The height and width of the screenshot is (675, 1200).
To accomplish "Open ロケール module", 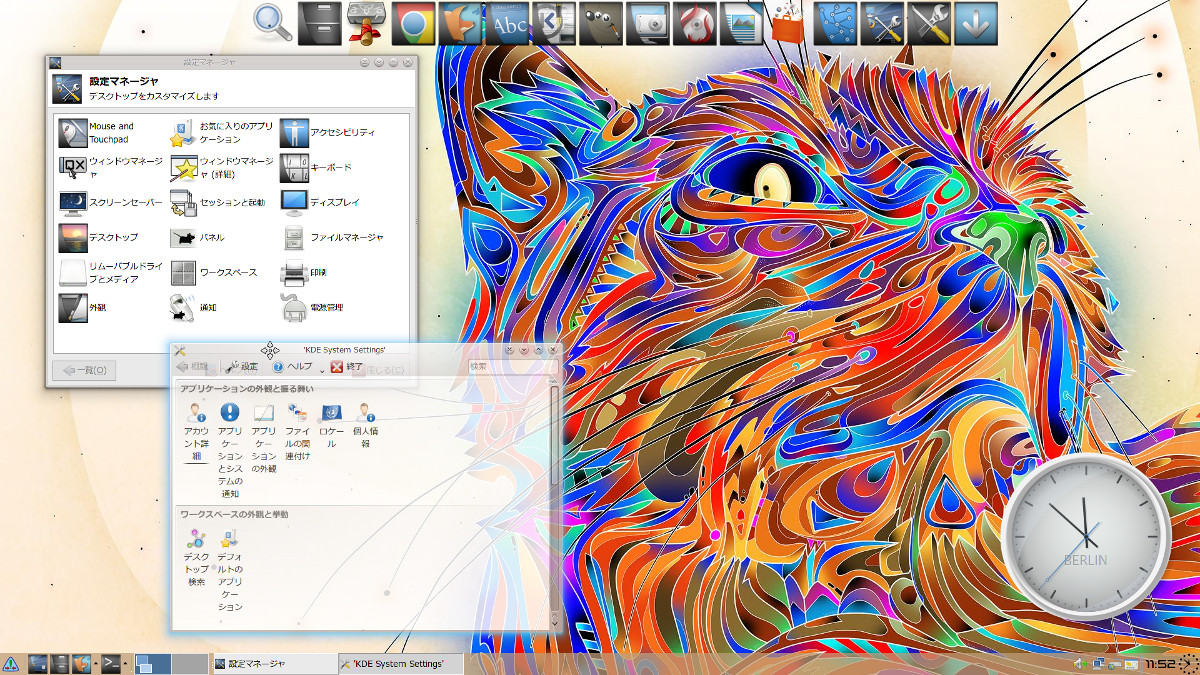I will (x=332, y=424).
